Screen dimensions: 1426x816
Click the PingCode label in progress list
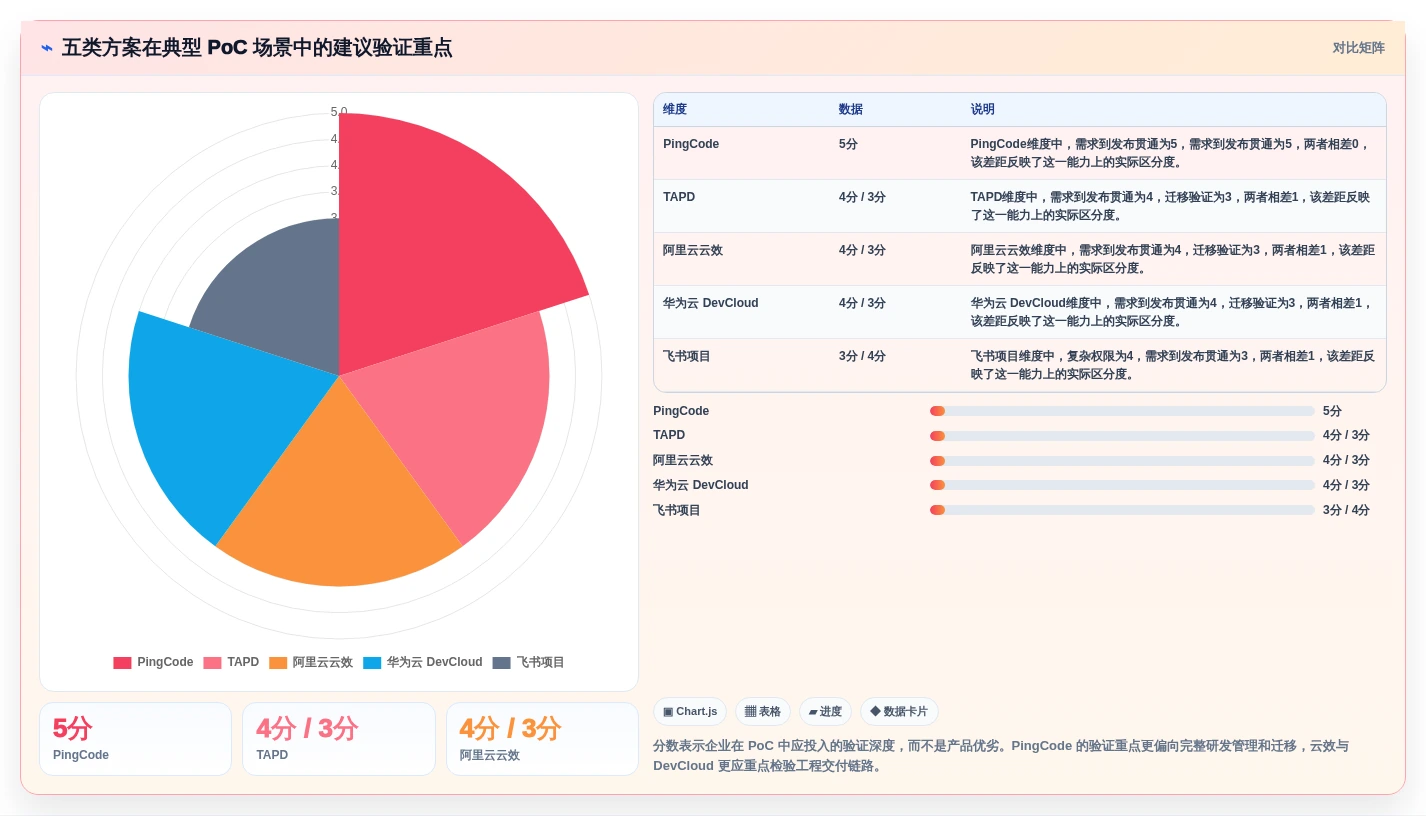coord(681,411)
